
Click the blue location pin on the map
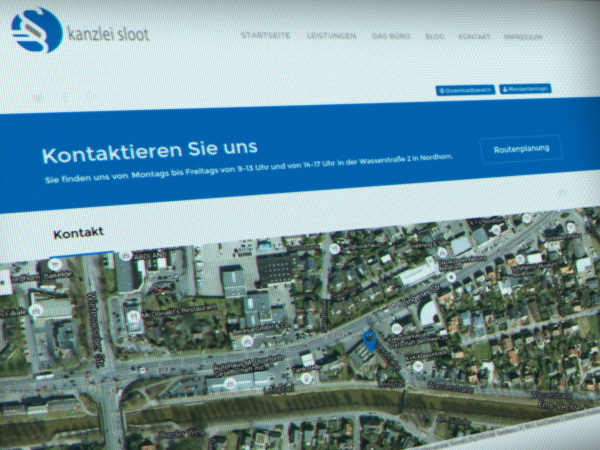coord(370,341)
